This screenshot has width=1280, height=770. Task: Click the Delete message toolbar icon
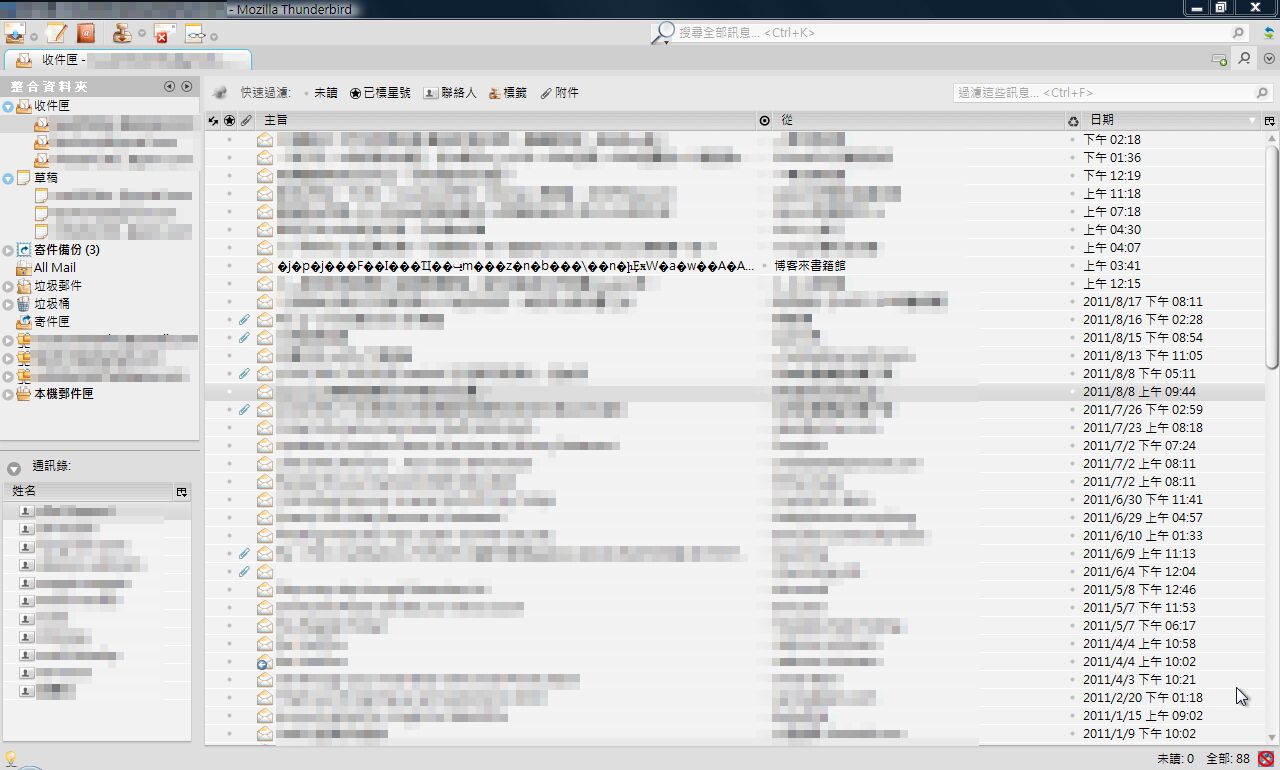click(164, 34)
